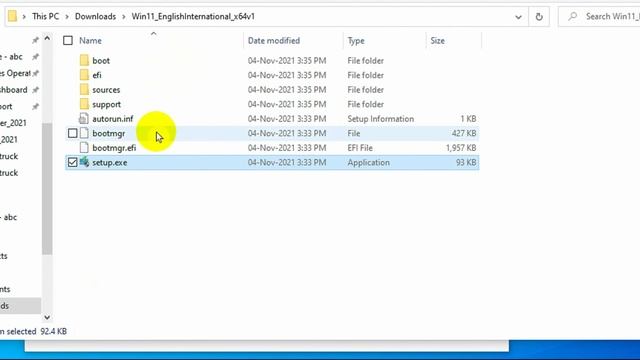Select the boot folder name

click(101, 60)
